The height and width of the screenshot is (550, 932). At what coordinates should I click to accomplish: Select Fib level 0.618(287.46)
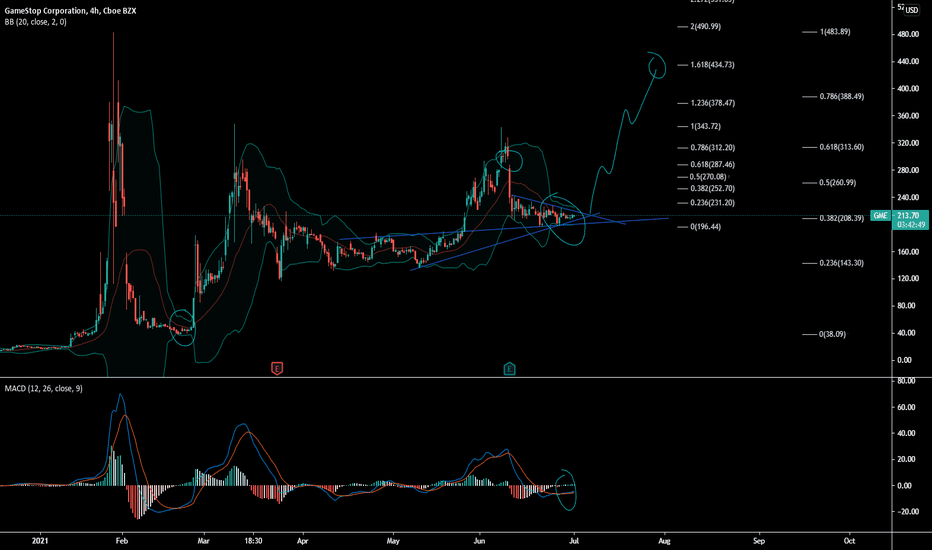(713, 165)
